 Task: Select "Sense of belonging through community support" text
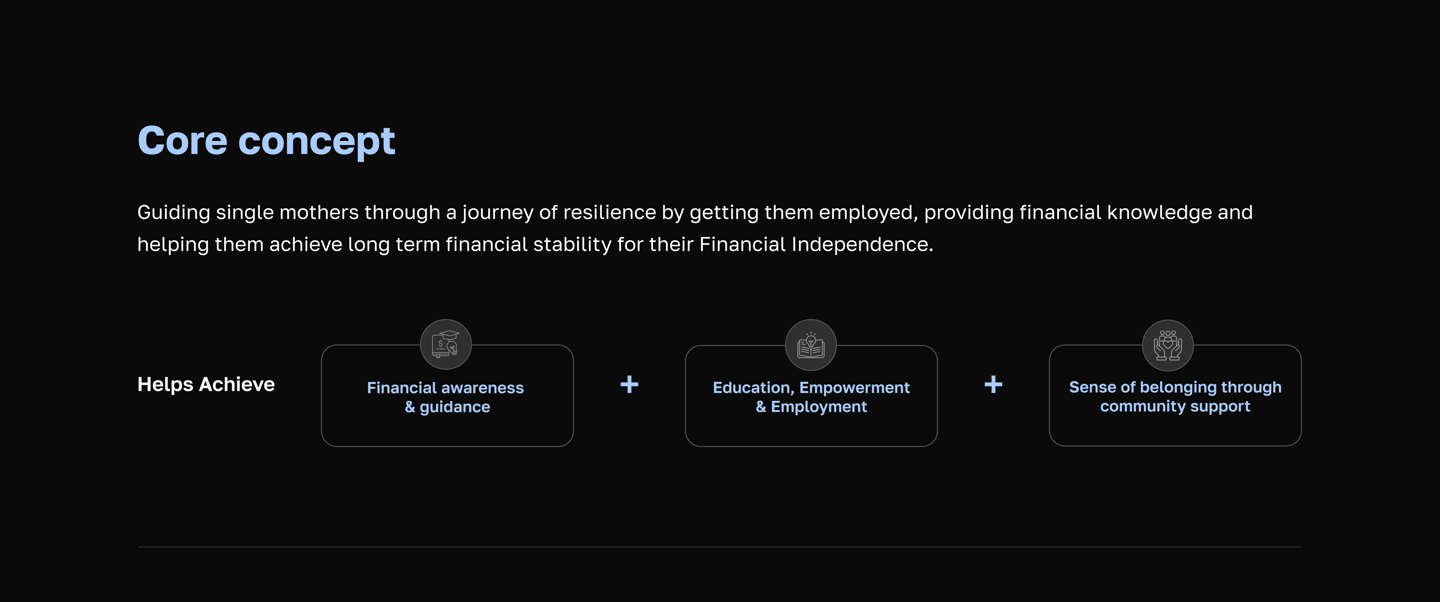[x=1175, y=397]
